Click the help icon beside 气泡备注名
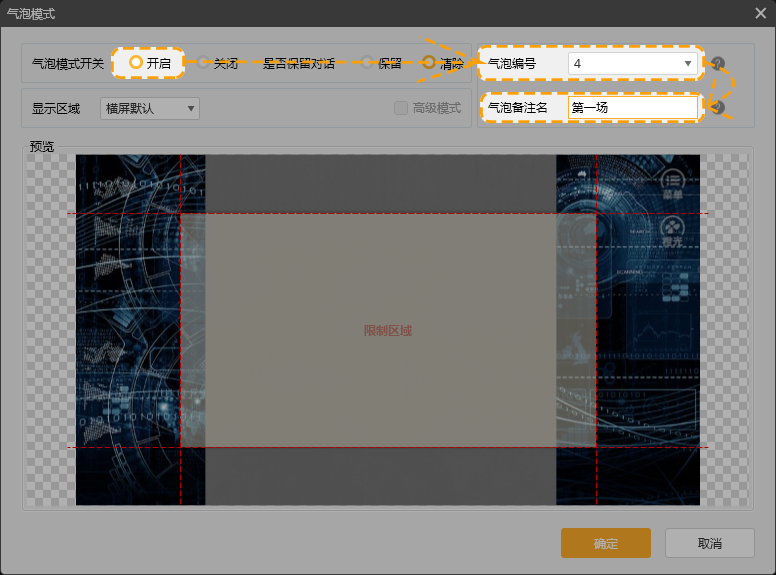Screen dimensions: 776x575 point(718,108)
